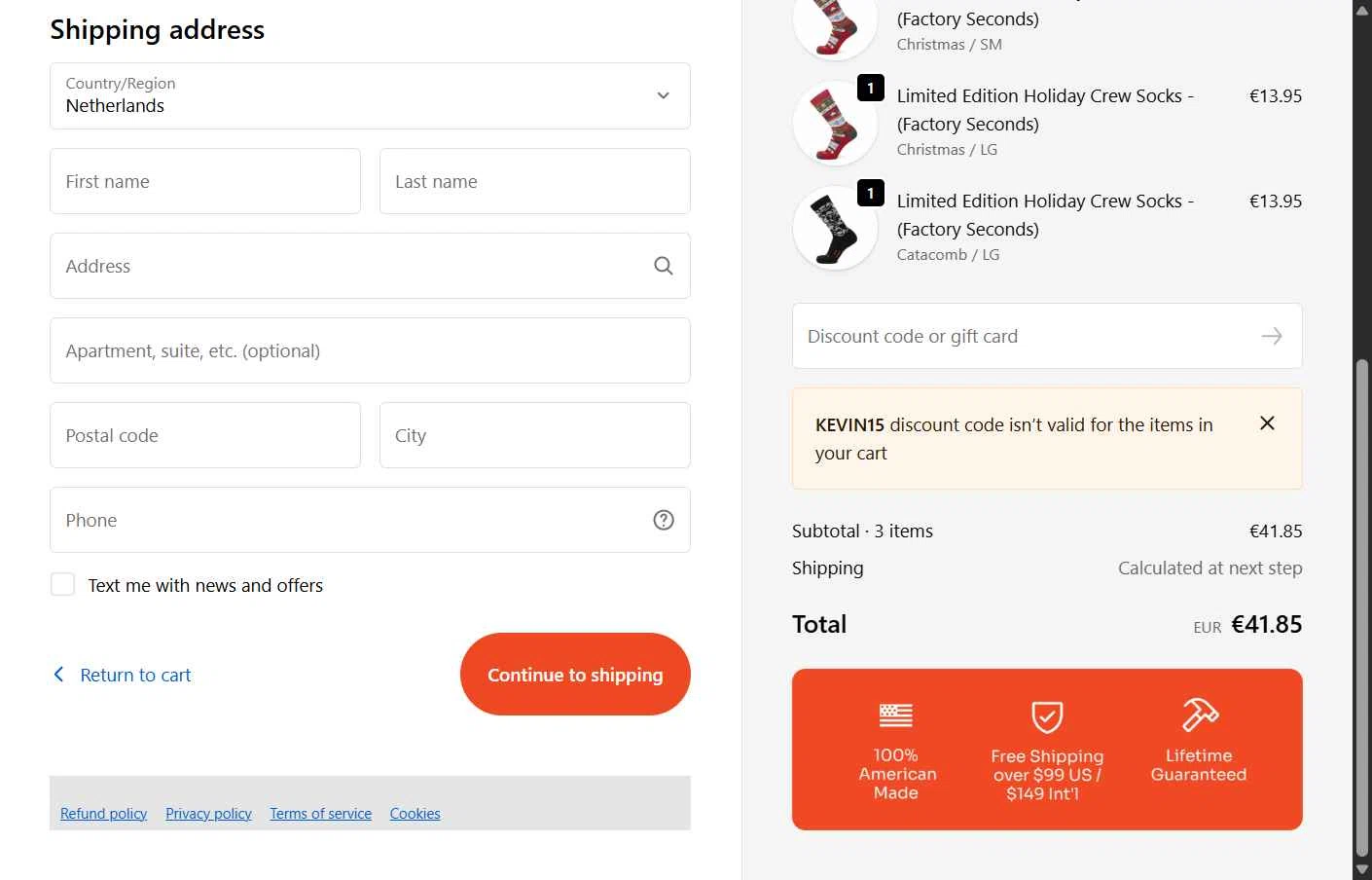This screenshot has width=1372, height=880.
Task: Open the Refund policy link
Action: (103, 814)
